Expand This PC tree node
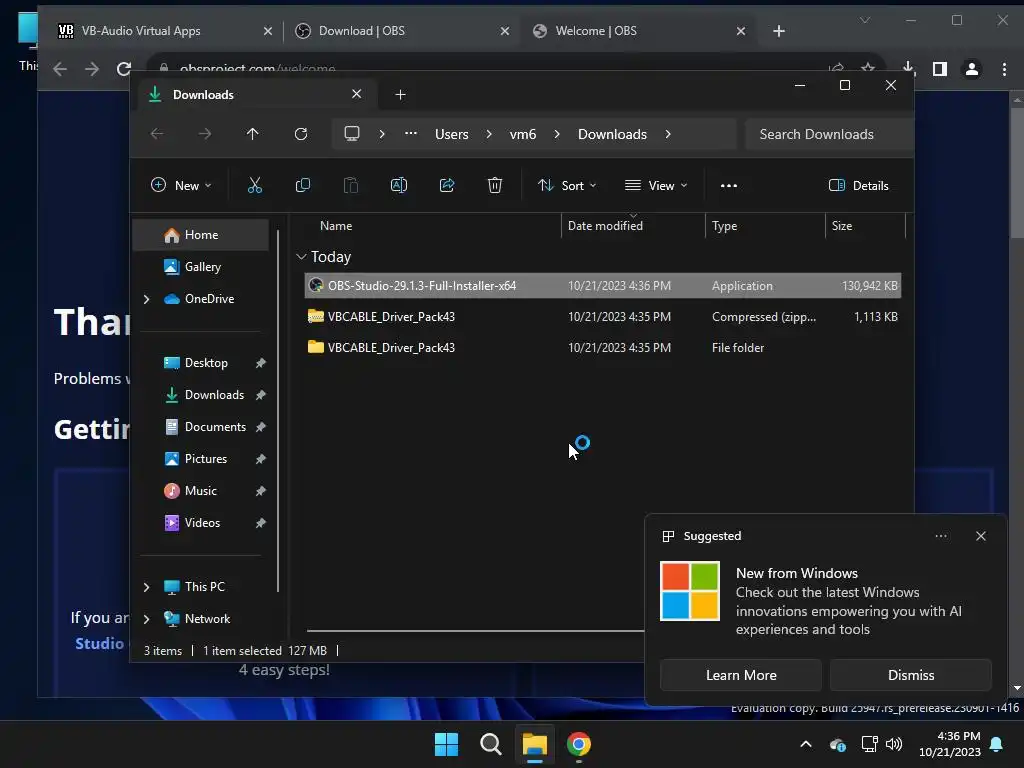This screenshot has height=768, width=1024. pyautogui.click(x=146, y=587)
